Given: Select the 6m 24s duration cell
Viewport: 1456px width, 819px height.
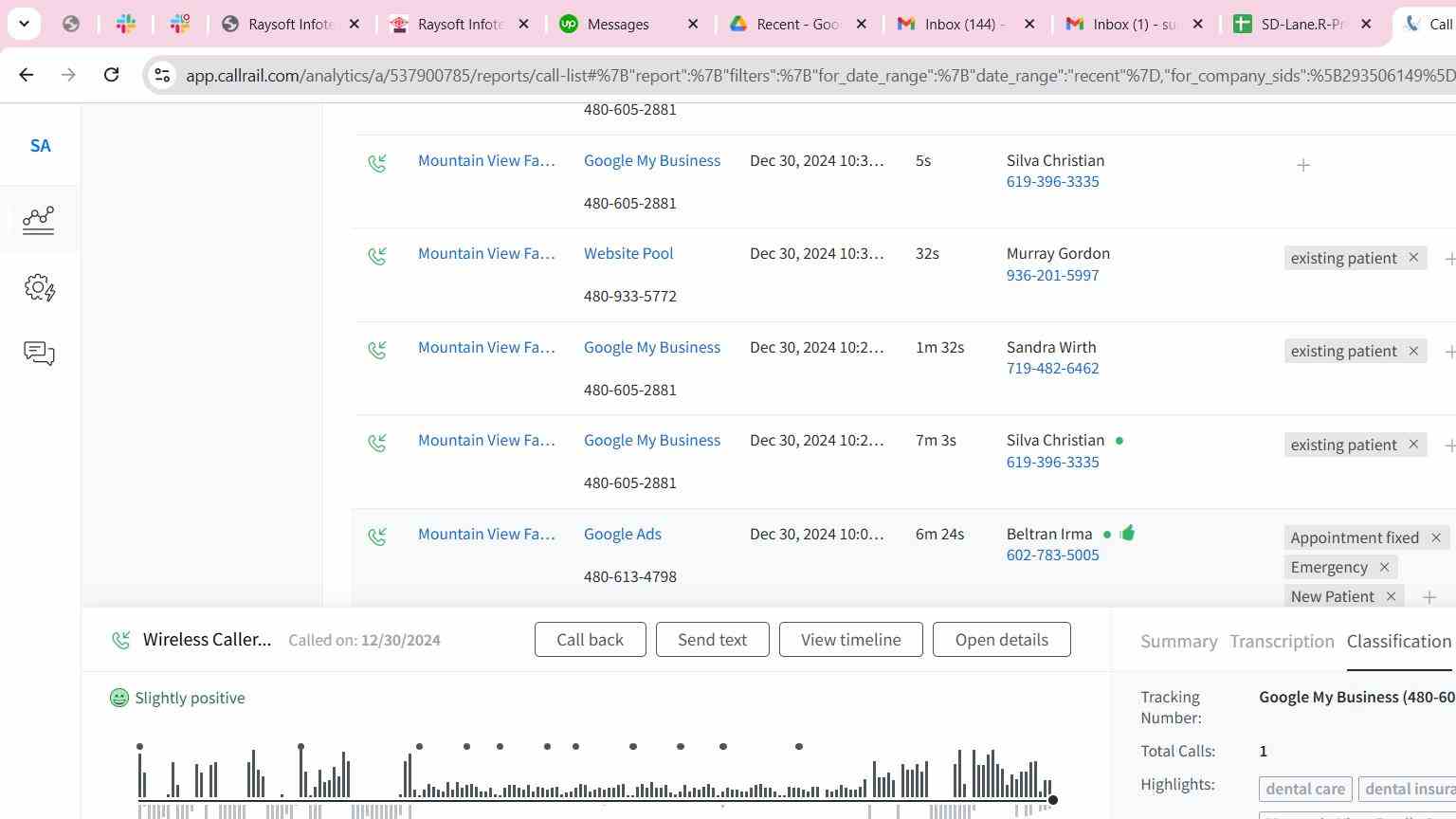Looking at the screenshot, I should pos(939,534).
